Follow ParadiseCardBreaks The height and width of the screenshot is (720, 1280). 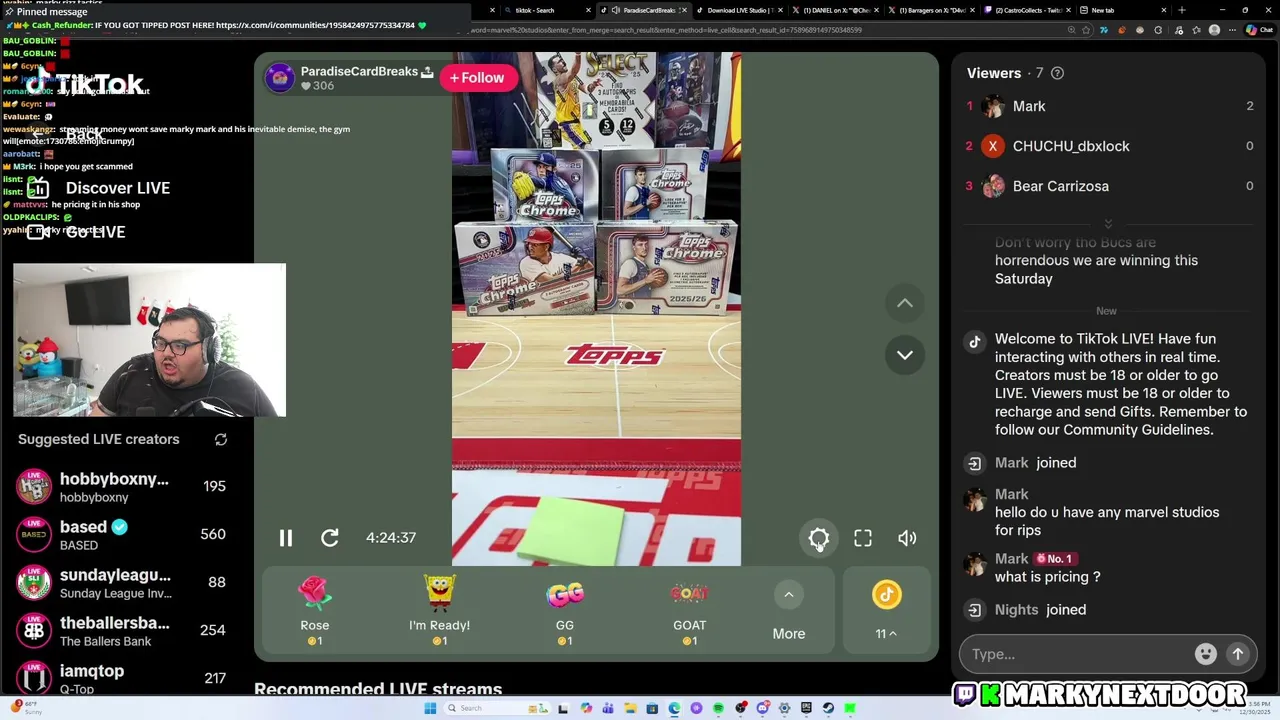478,78
